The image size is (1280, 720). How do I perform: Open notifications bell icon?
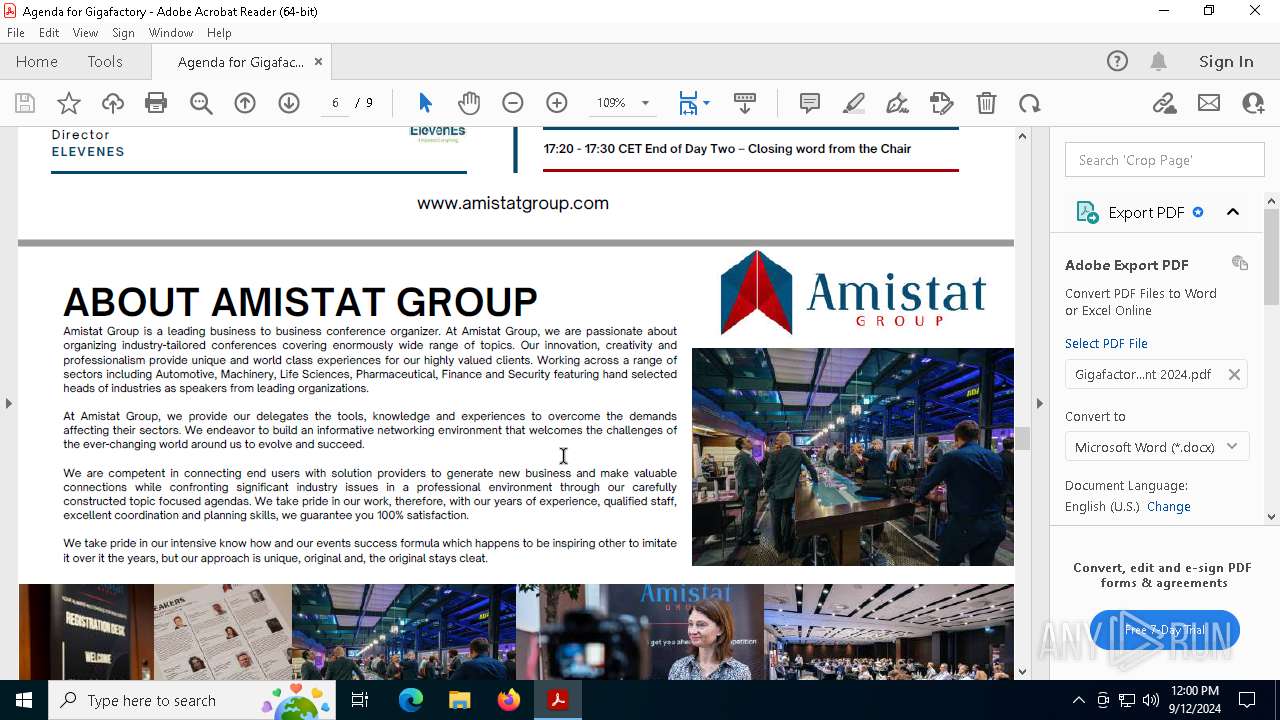[x=1159, y=62]
